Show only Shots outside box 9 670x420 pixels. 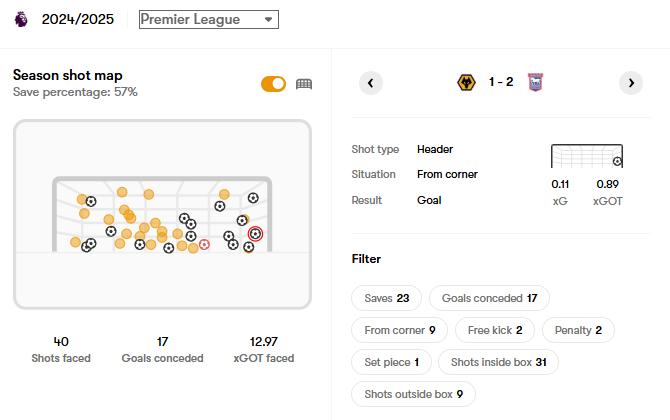(x=413, y=394)
